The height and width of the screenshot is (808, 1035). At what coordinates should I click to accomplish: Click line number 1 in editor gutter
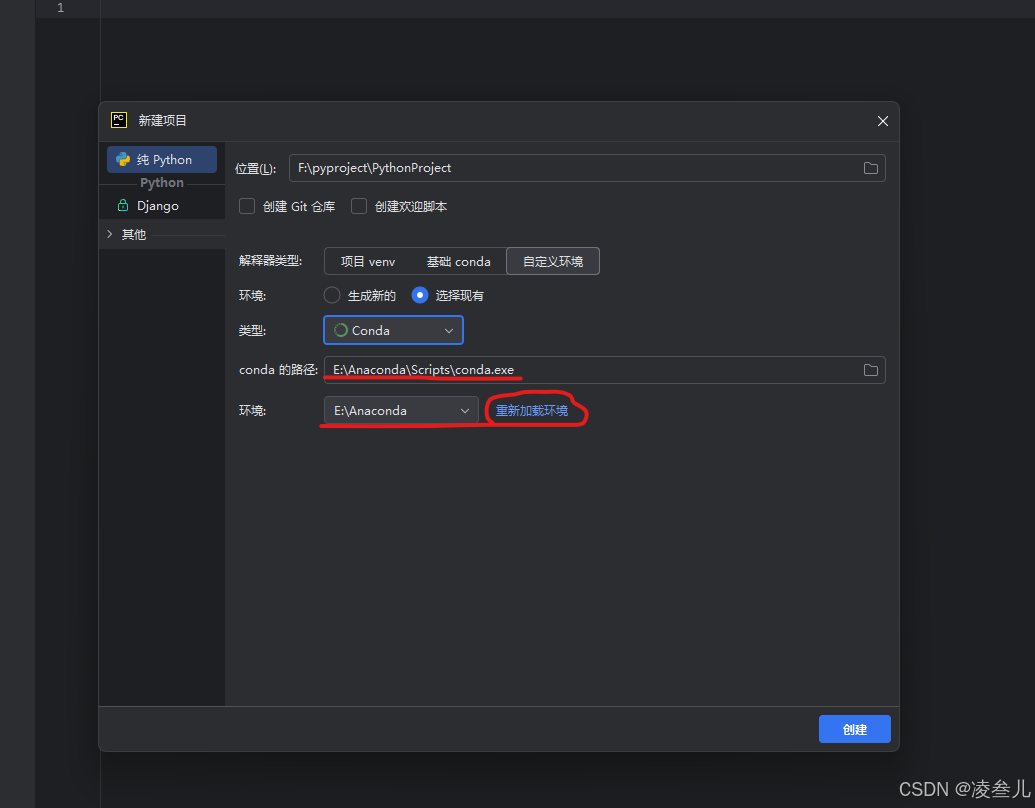tap(61, 8)
